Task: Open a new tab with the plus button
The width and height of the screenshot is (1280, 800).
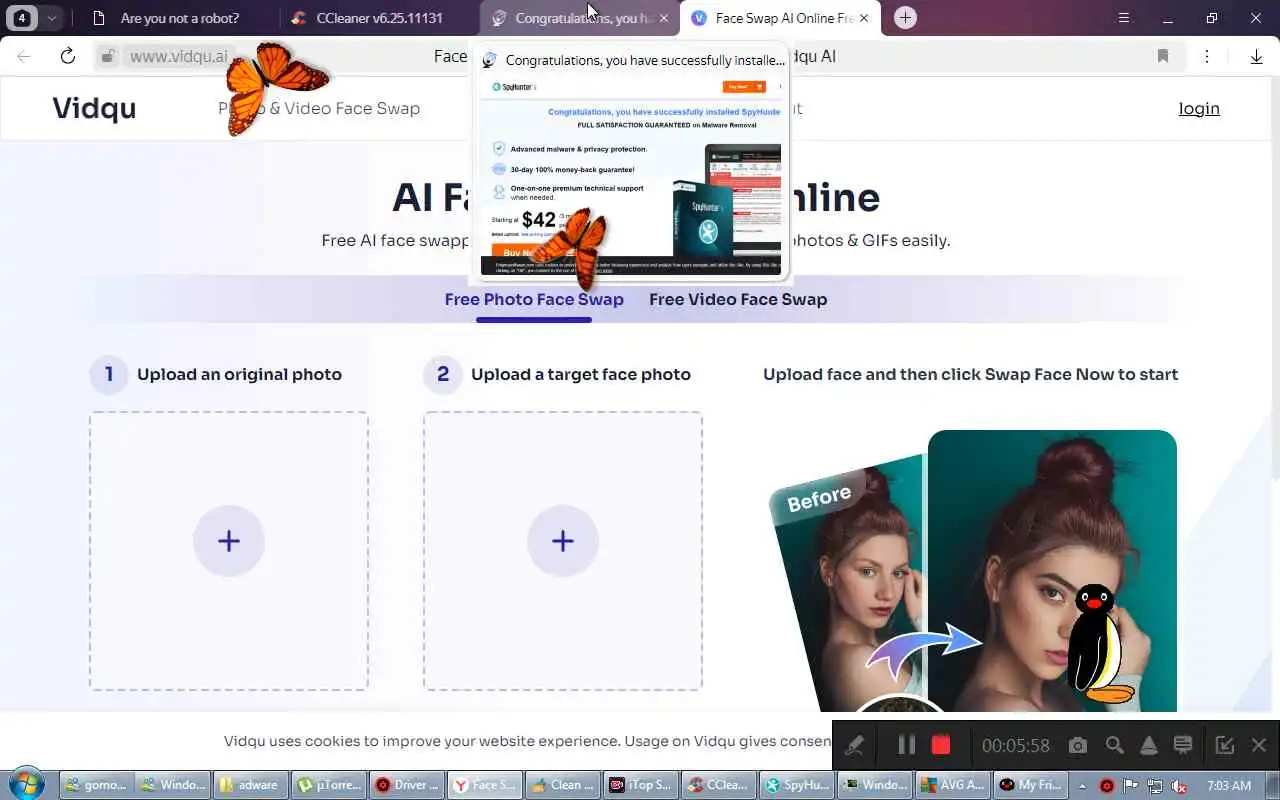Action: pos(905,18)
